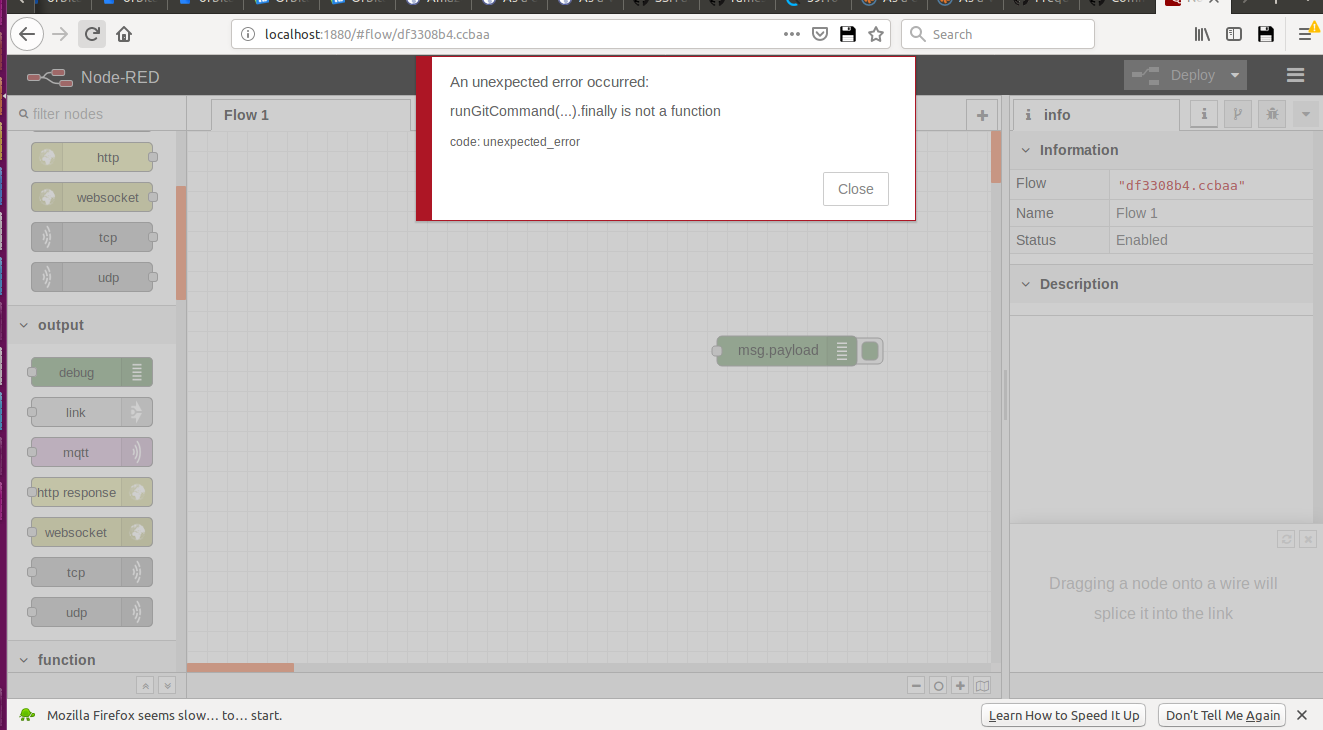Dismiss Firefox warning with Don't Tell Me Again
The image size is (1323, 730).
[x=1222, y=714]
